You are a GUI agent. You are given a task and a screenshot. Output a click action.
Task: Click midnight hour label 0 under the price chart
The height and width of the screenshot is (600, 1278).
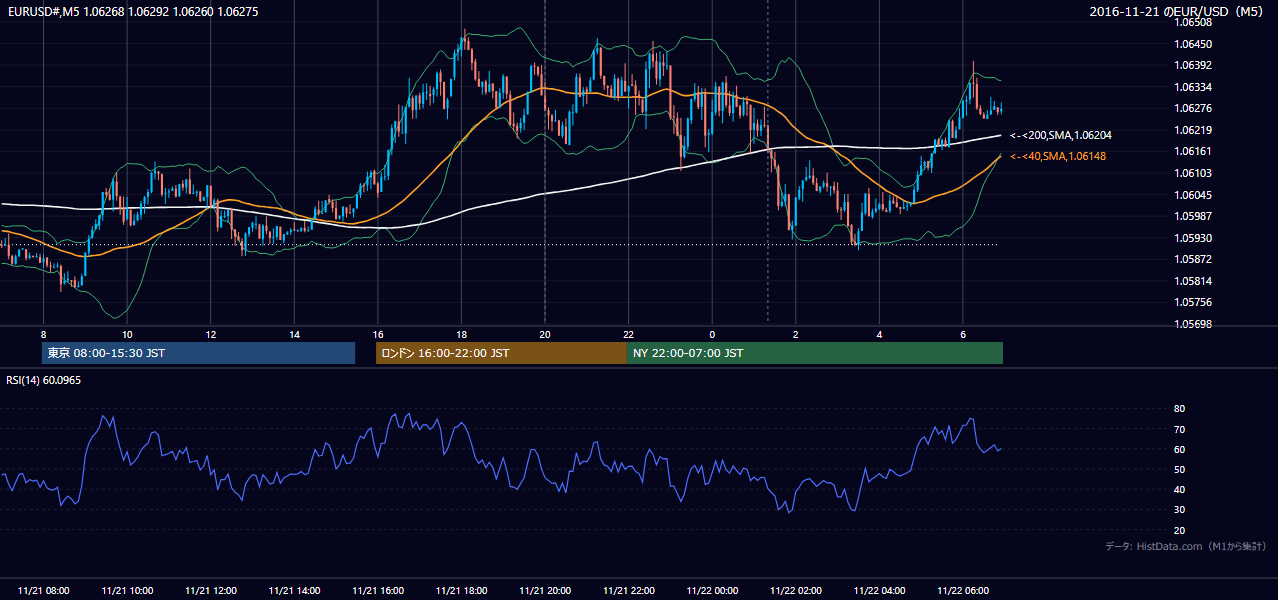[x=712, y=334]
